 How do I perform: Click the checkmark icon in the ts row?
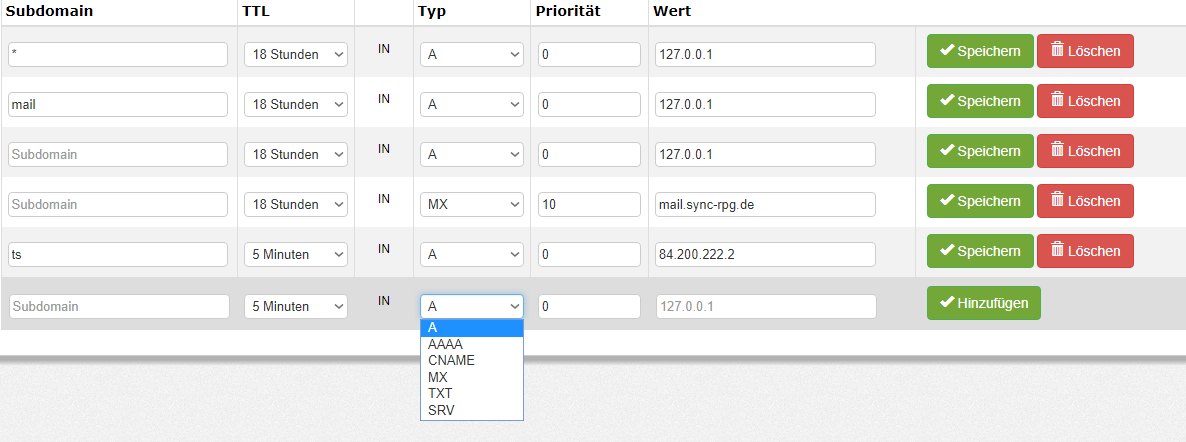coord(946,251)
